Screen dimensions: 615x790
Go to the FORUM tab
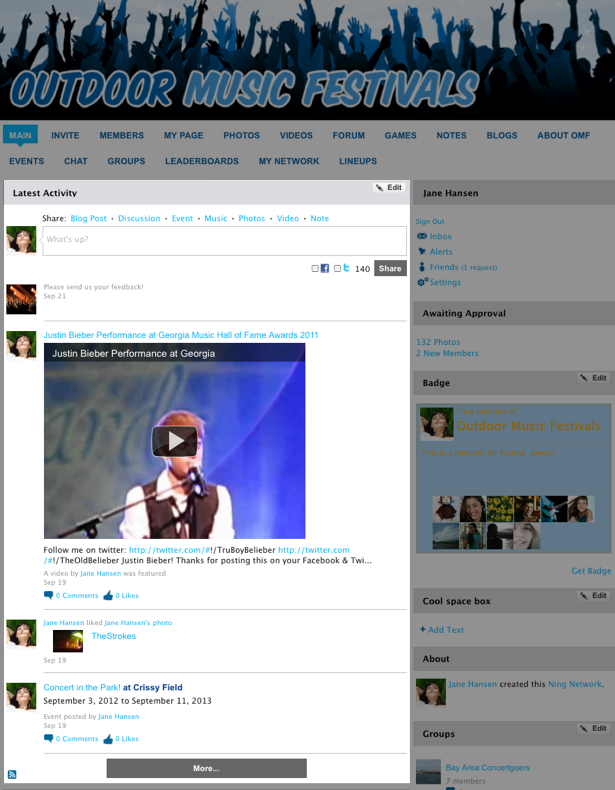tap(349, 135)
